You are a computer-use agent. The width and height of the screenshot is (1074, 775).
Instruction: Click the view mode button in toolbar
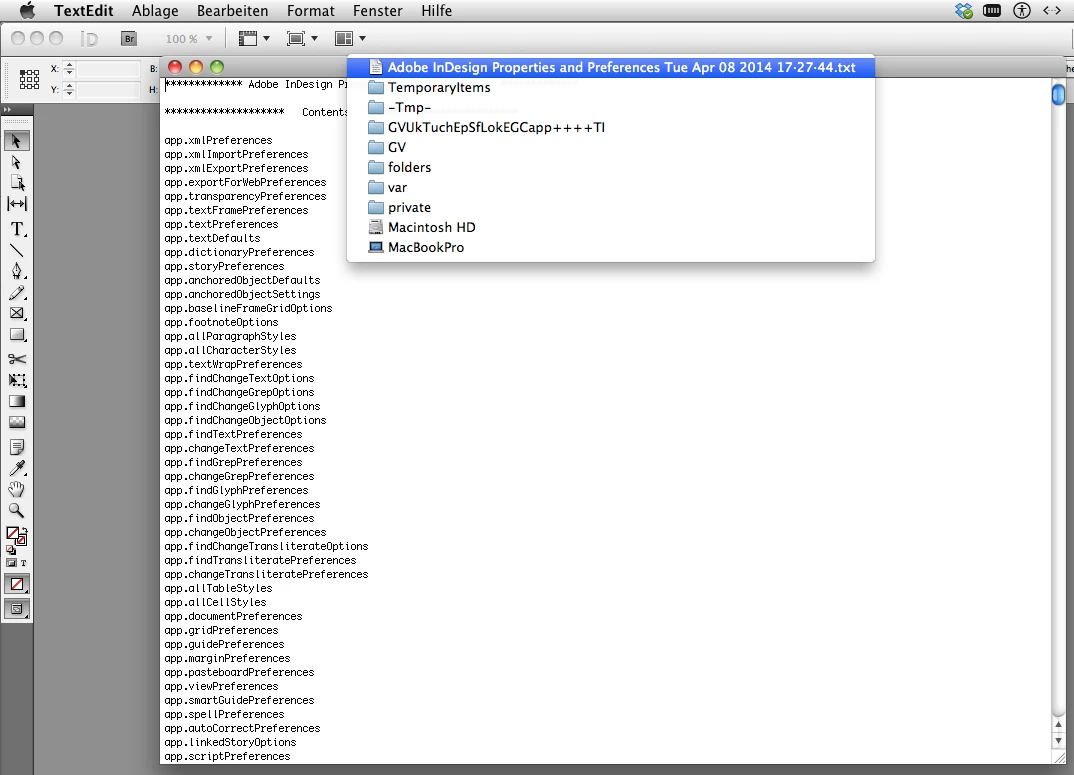[16, 608]
